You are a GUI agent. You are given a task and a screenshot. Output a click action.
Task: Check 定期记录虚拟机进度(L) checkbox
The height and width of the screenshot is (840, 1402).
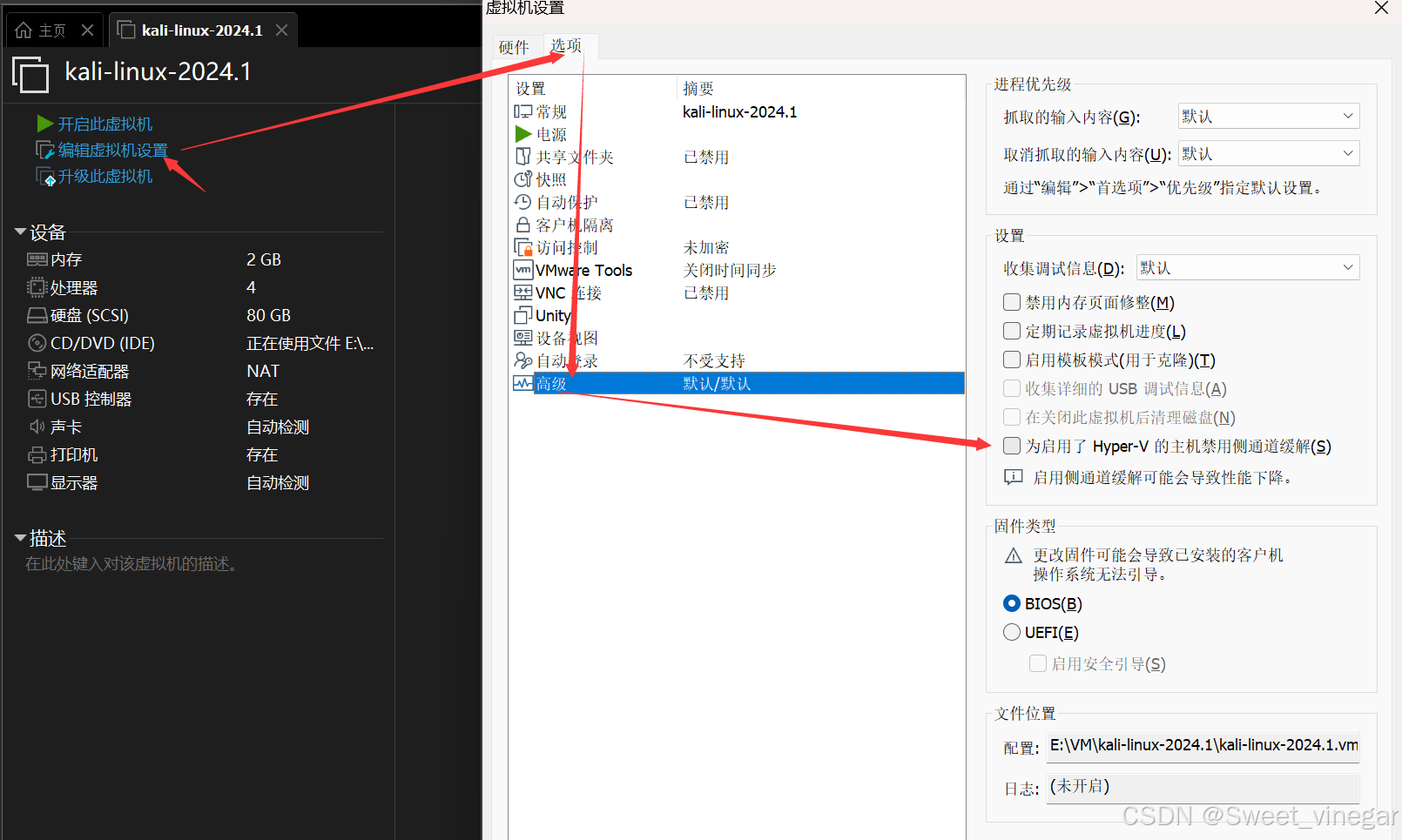(x=1012, y=331)
